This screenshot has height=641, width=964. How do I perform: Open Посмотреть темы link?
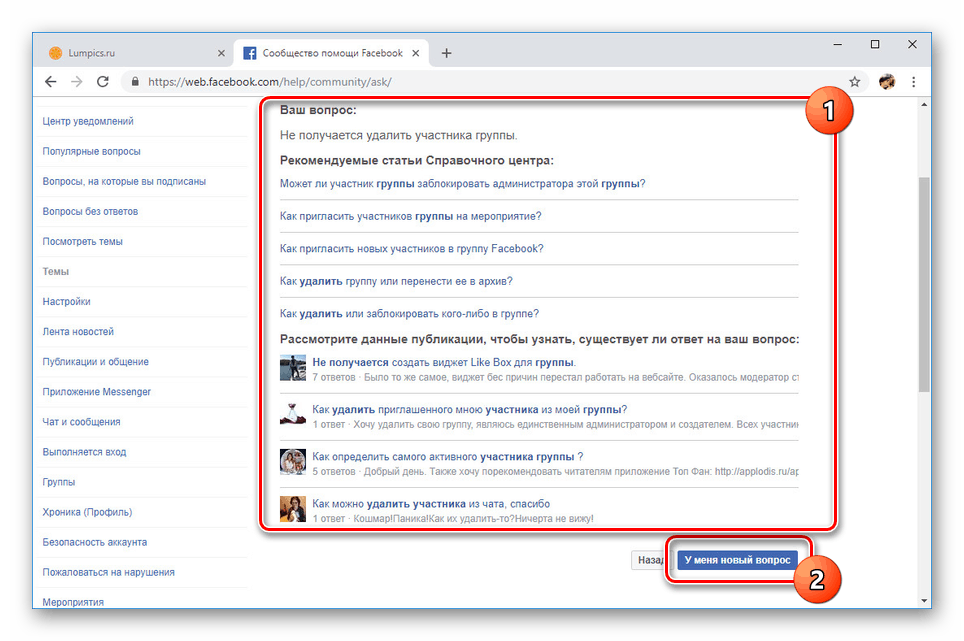click(x=82, y=242)
